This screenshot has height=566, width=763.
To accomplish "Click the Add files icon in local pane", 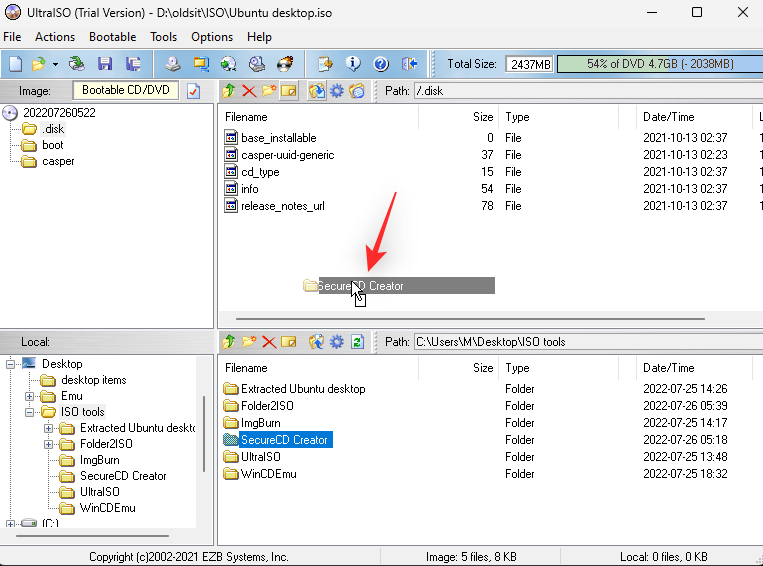I will click(x=316, y=342).
